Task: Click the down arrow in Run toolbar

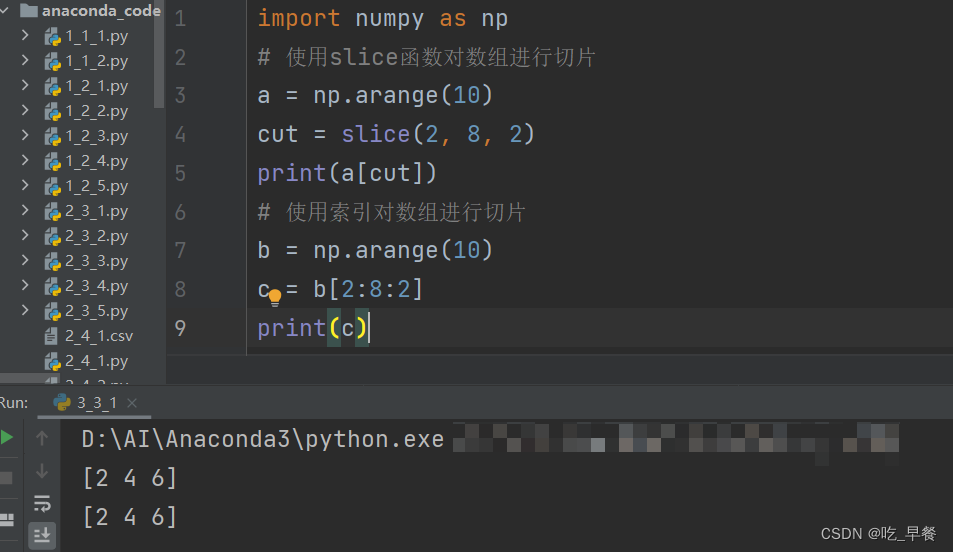Action: tap(42, 471)
